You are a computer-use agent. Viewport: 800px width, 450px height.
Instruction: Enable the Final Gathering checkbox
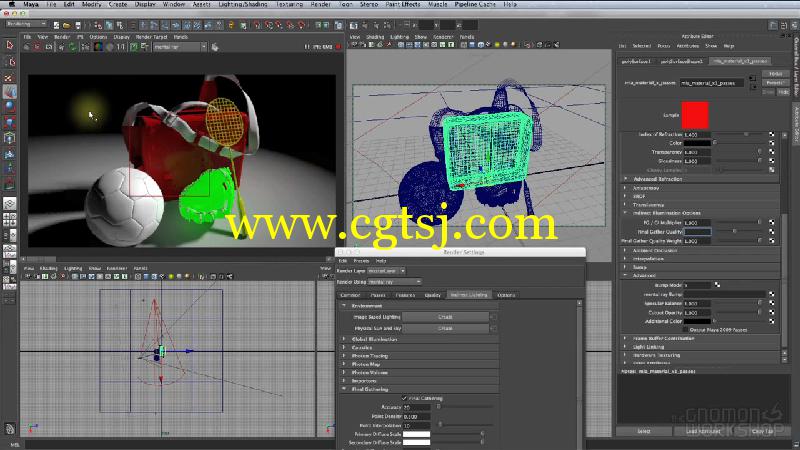click(404, 398)
